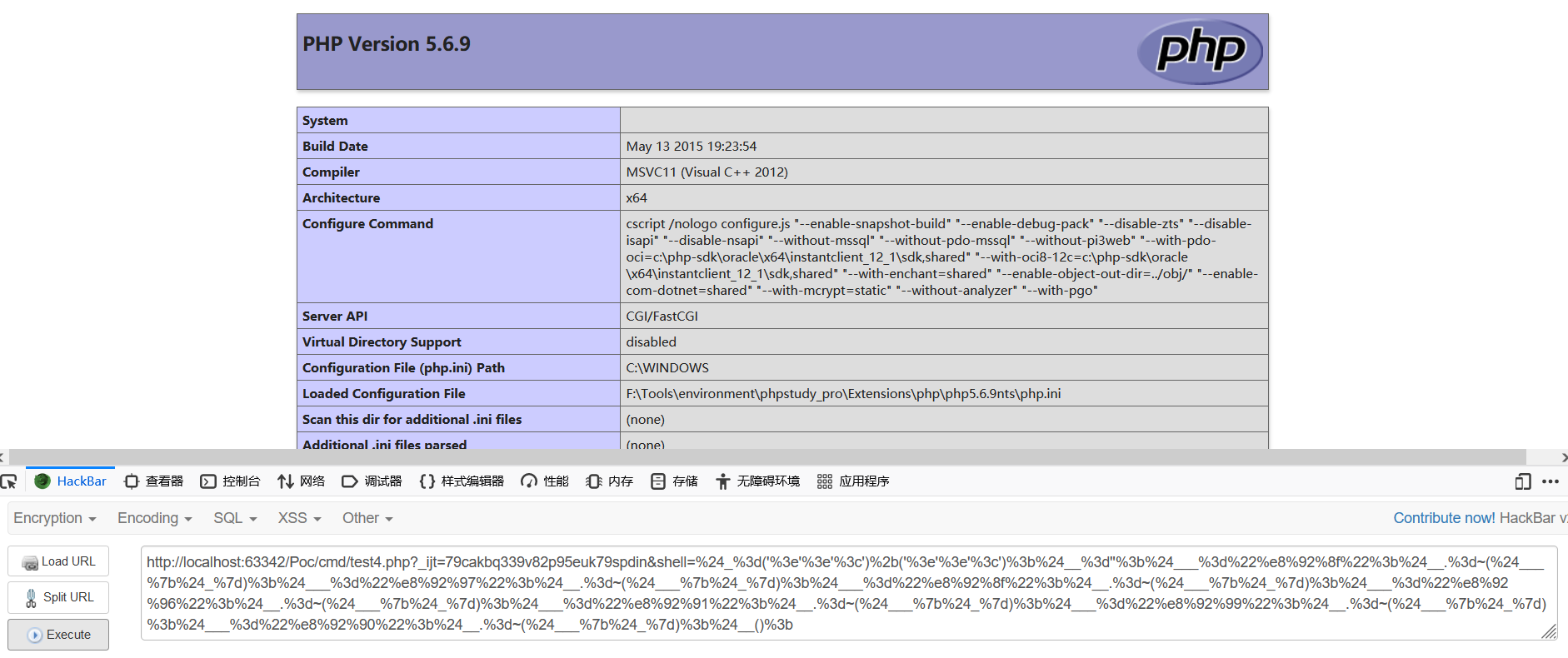Open the Style Editor (样式编辑器) panel
Viewport: 1568px width, 658px height.
[462, 481]
